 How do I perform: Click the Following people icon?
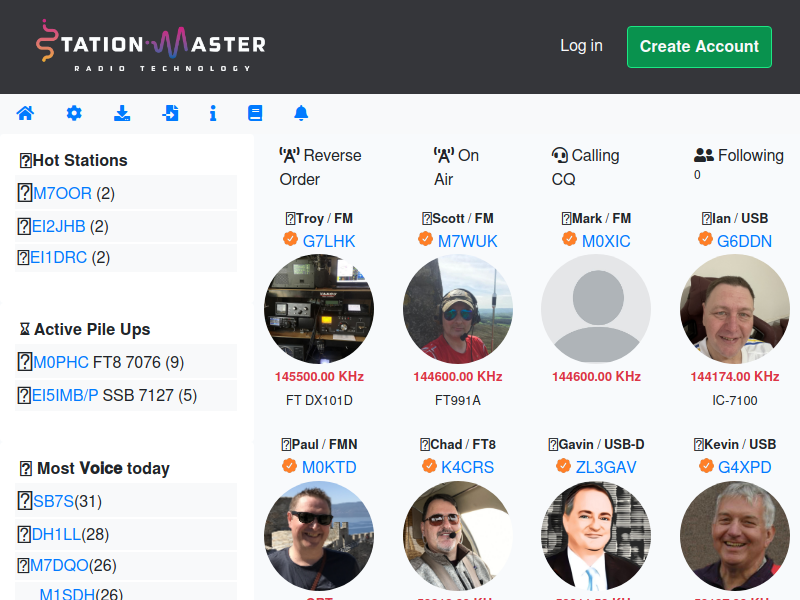pyautogui.click(x=704, y=155)
